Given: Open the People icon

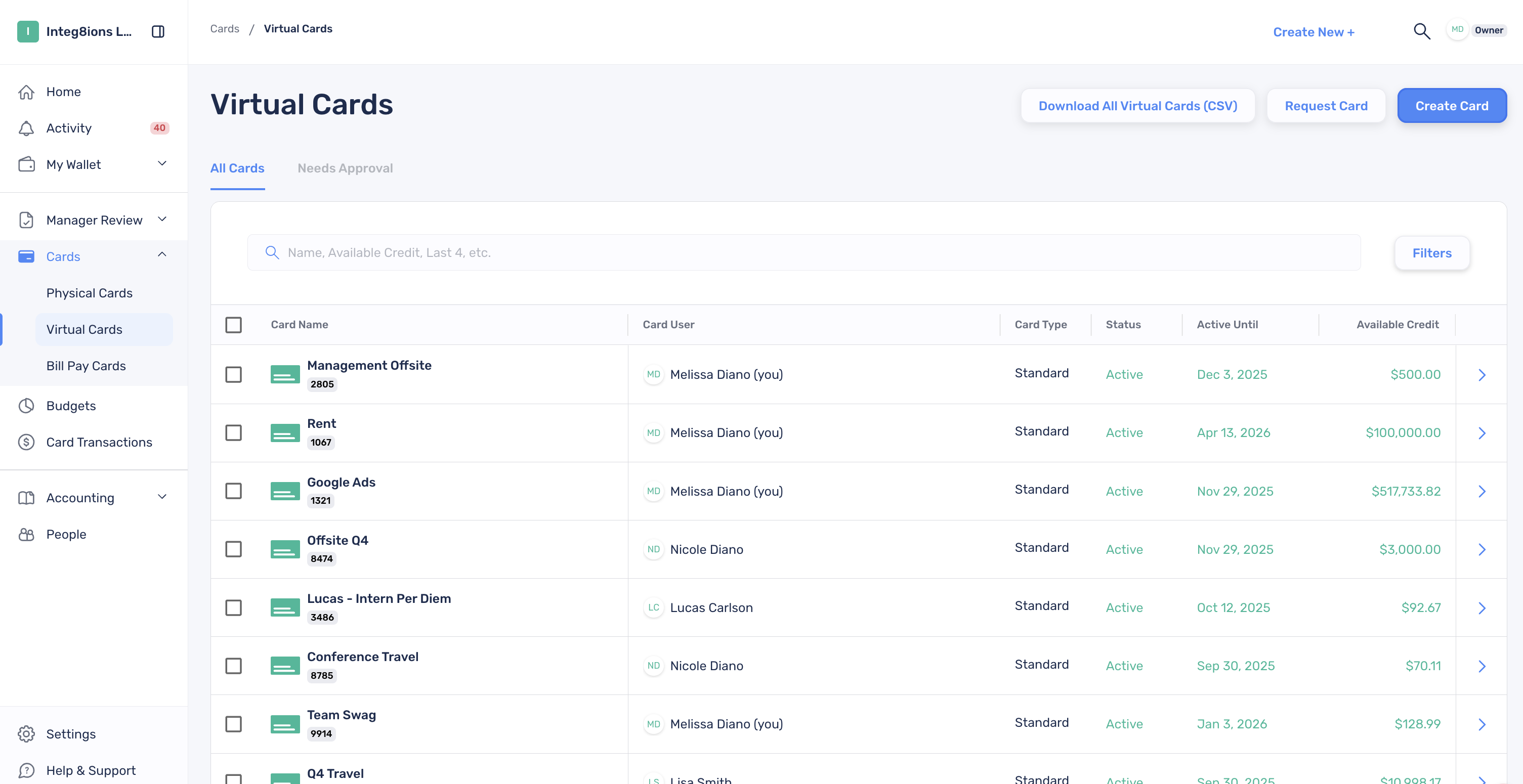Looking at the screenshot, I should [26, 534].
